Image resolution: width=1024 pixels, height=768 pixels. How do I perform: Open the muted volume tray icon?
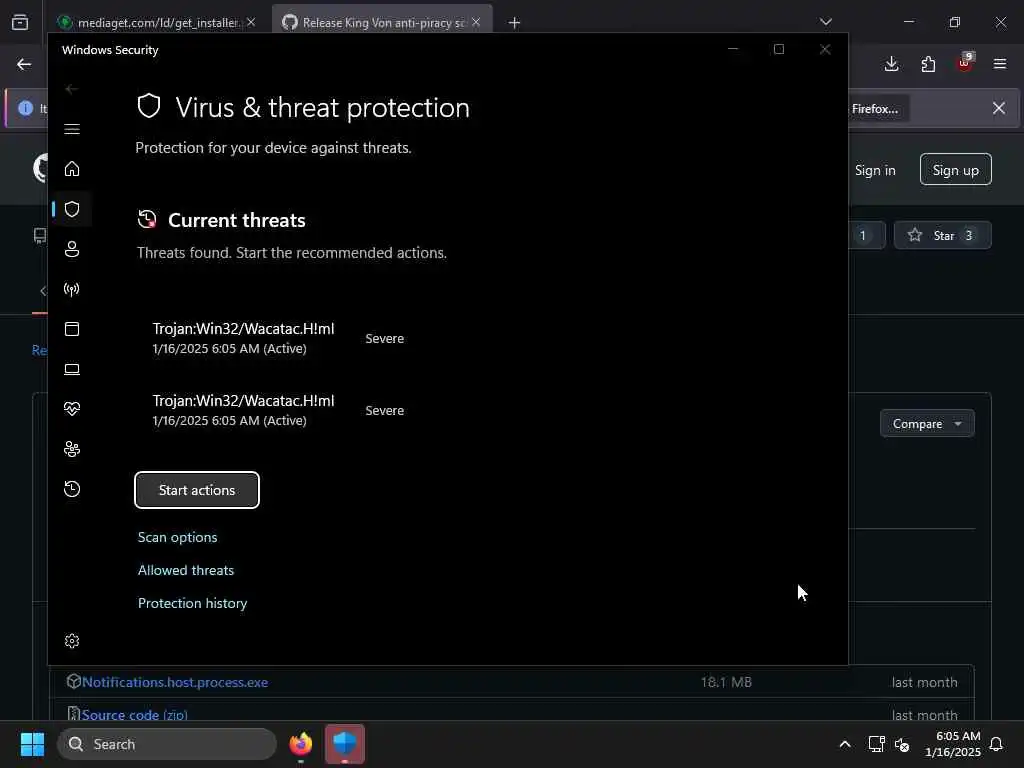click(902, 744)
